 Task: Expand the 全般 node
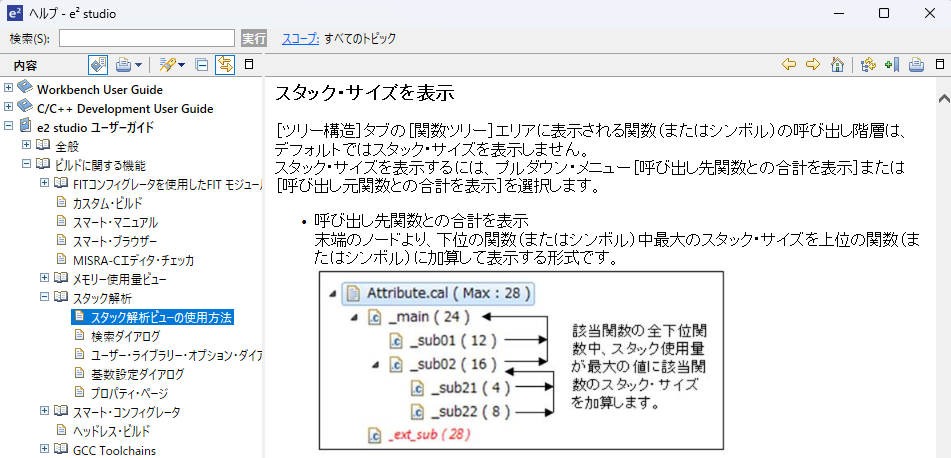click(x=26, y=145)
